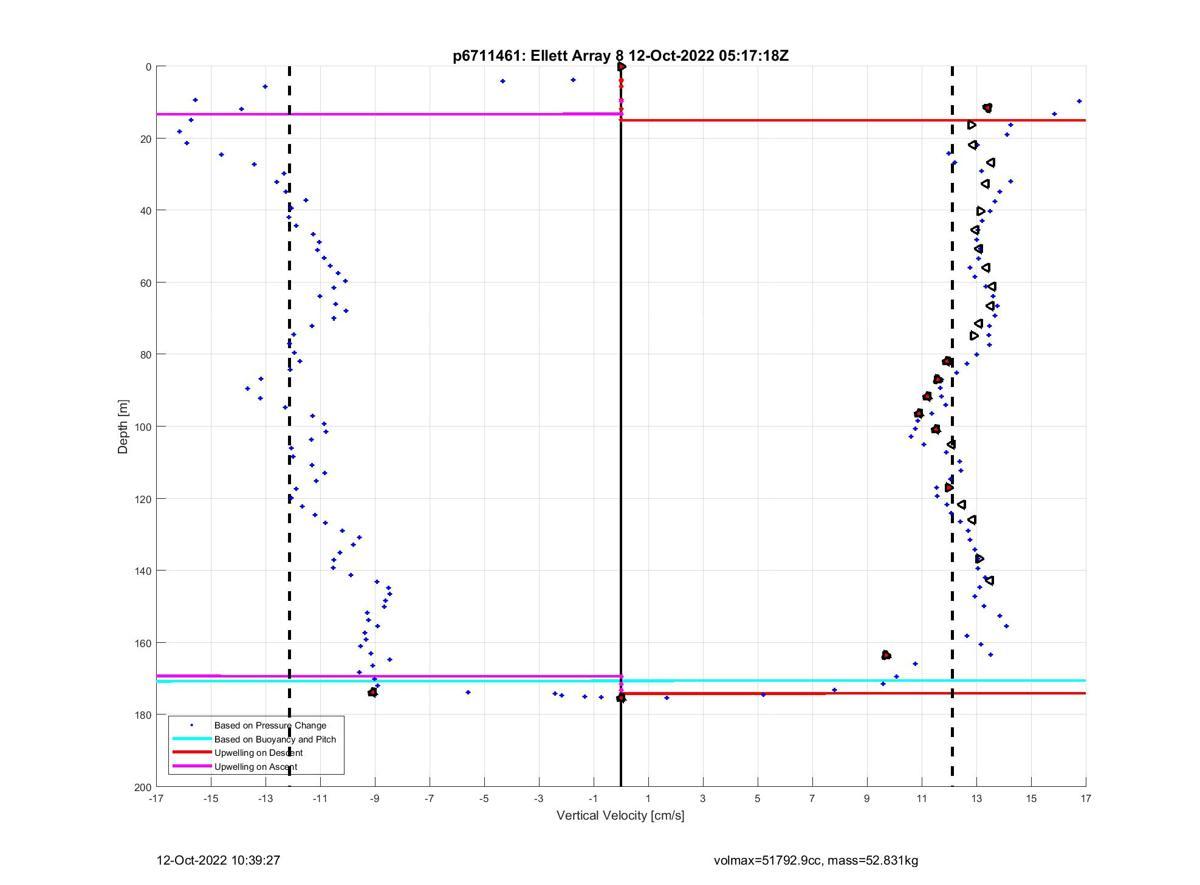Click y-axis tick label '20'
The height and width of the screenshot is (885, 1200).
point(145,139)
